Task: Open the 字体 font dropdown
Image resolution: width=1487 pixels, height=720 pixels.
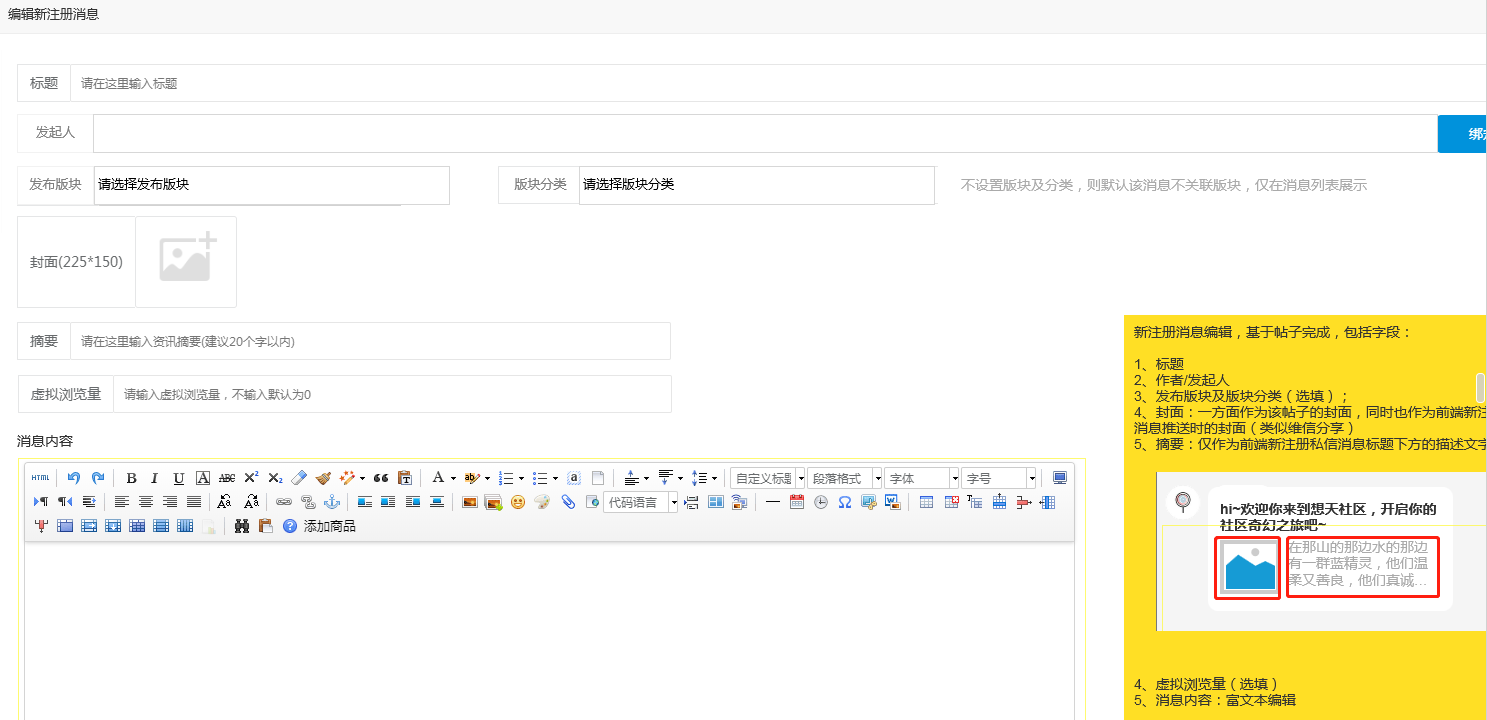Action: (x=921, y=478)
